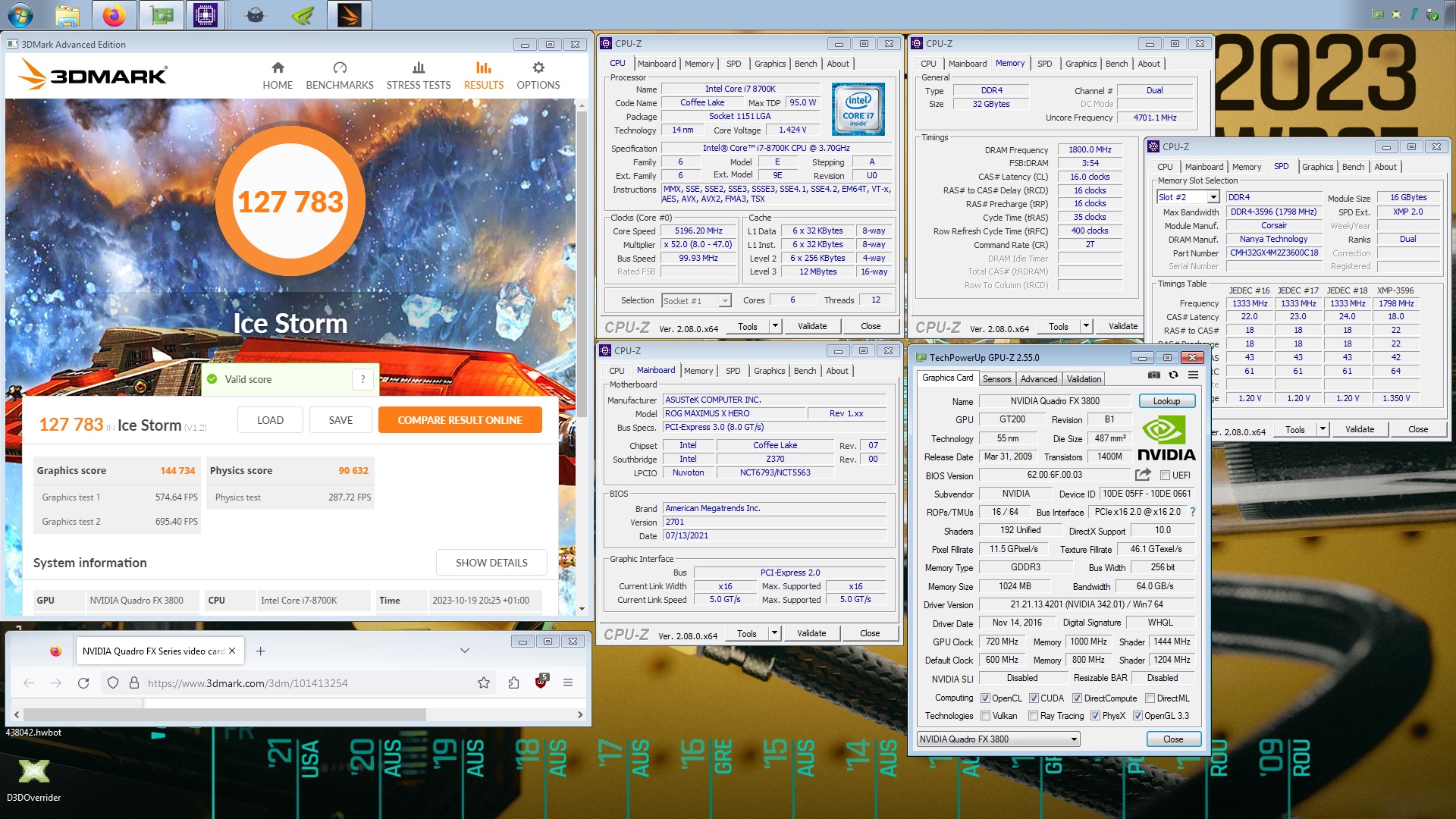This screenshot has height=819, width=1456.
Task: Open the Windows Start menu
Action: 20,14
